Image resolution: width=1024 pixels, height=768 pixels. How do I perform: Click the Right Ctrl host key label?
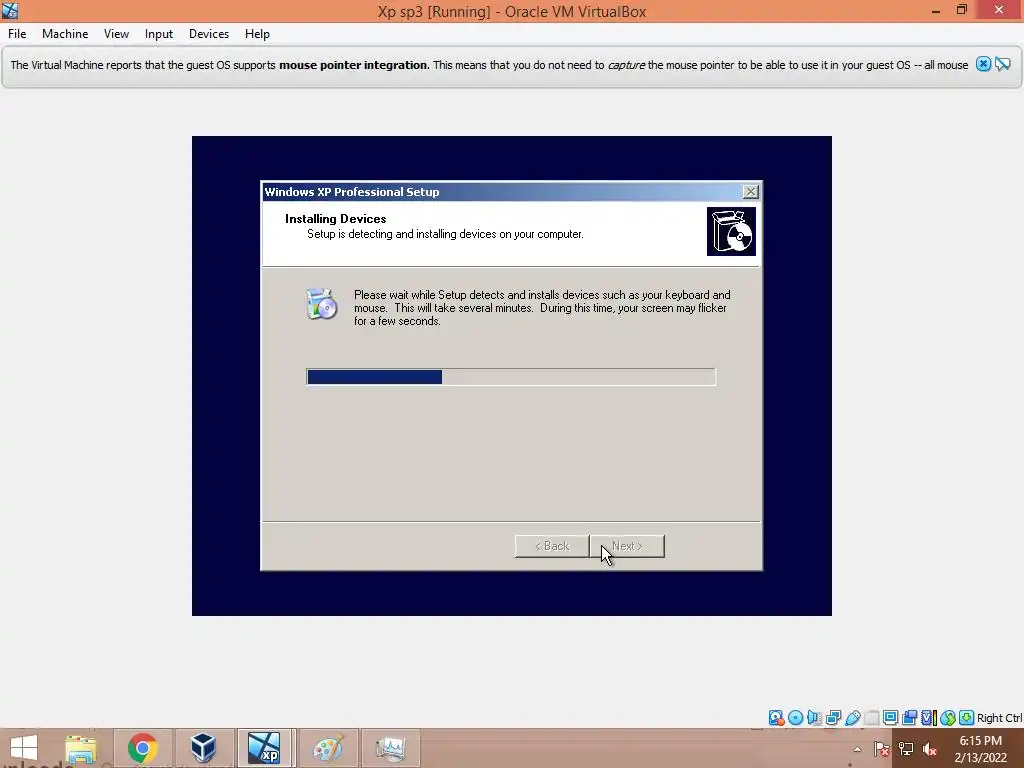click(1000, 718)
